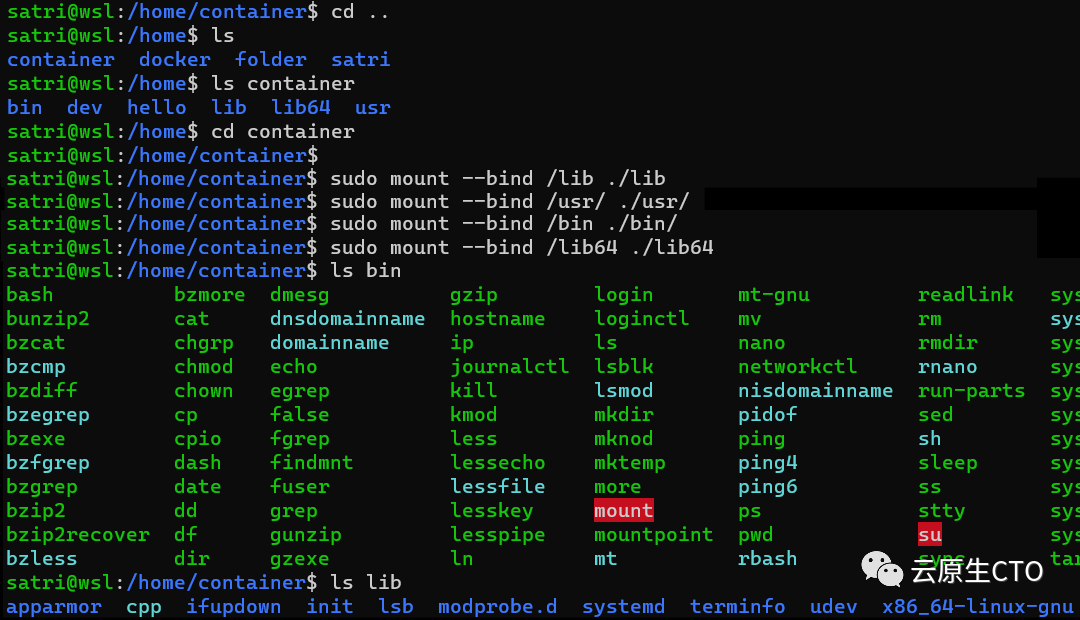
Task: Click the 云原生CTO watermark text
Action: [x=977, y=571]
